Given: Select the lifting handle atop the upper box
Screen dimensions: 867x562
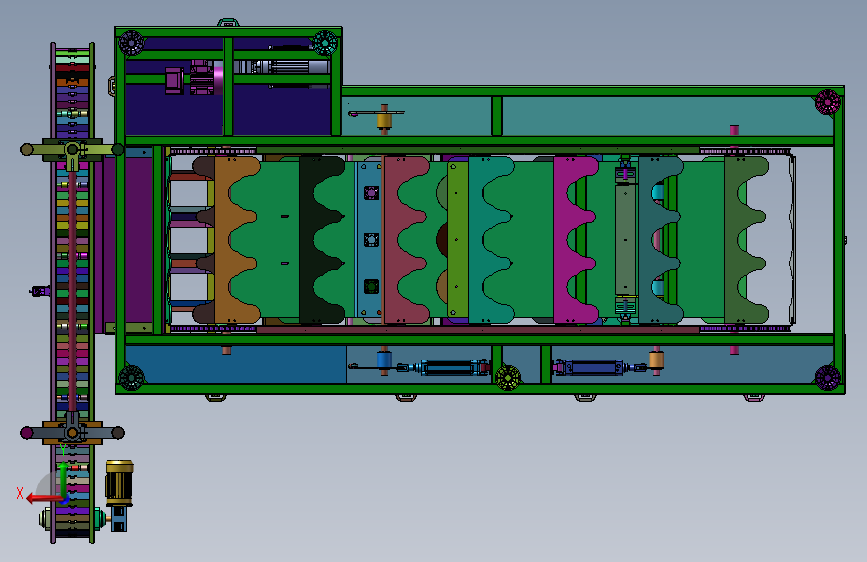Looking at the screenshot, I should tap(228, 23).
